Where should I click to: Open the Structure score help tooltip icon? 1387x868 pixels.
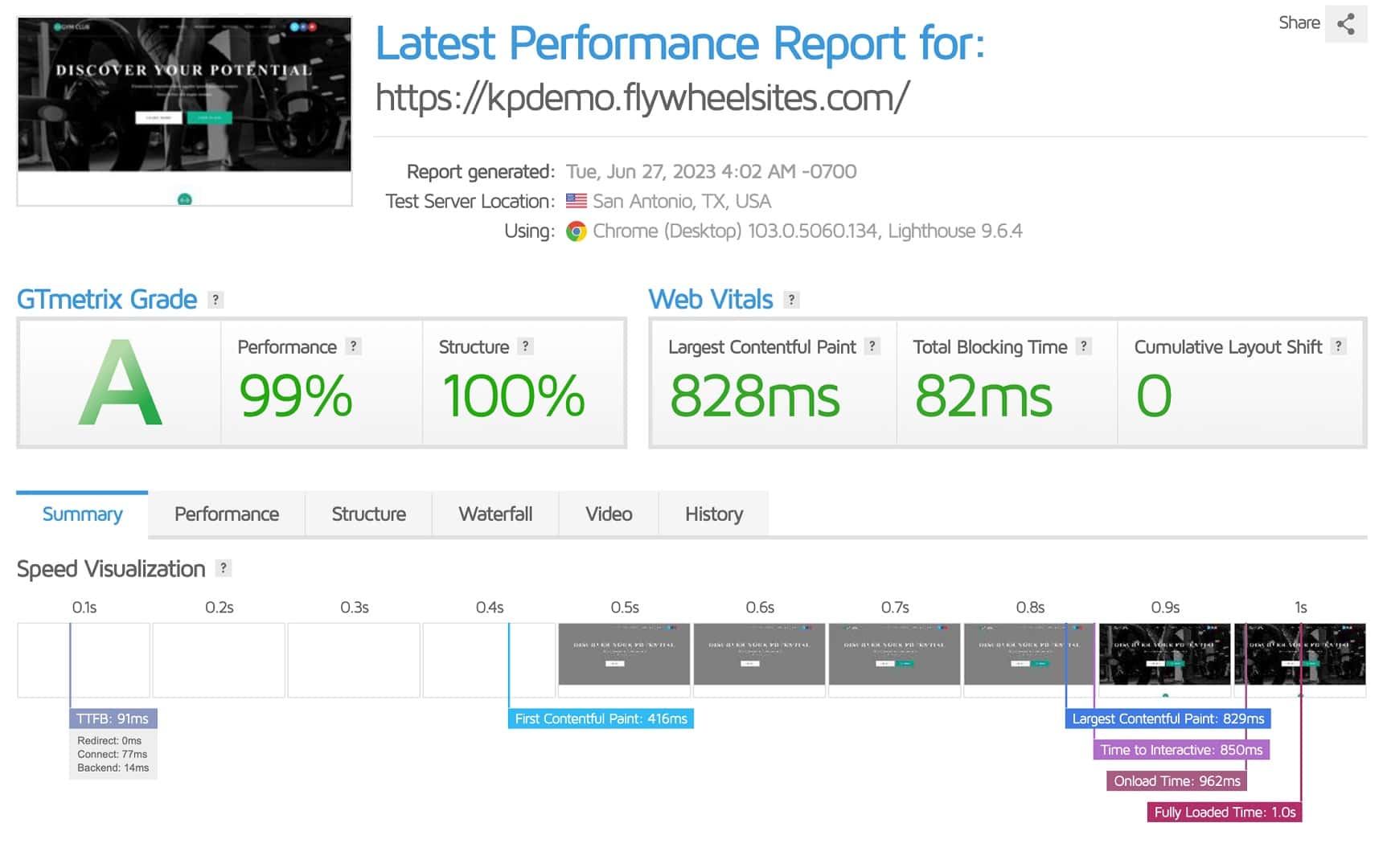(x=525, y=346)
